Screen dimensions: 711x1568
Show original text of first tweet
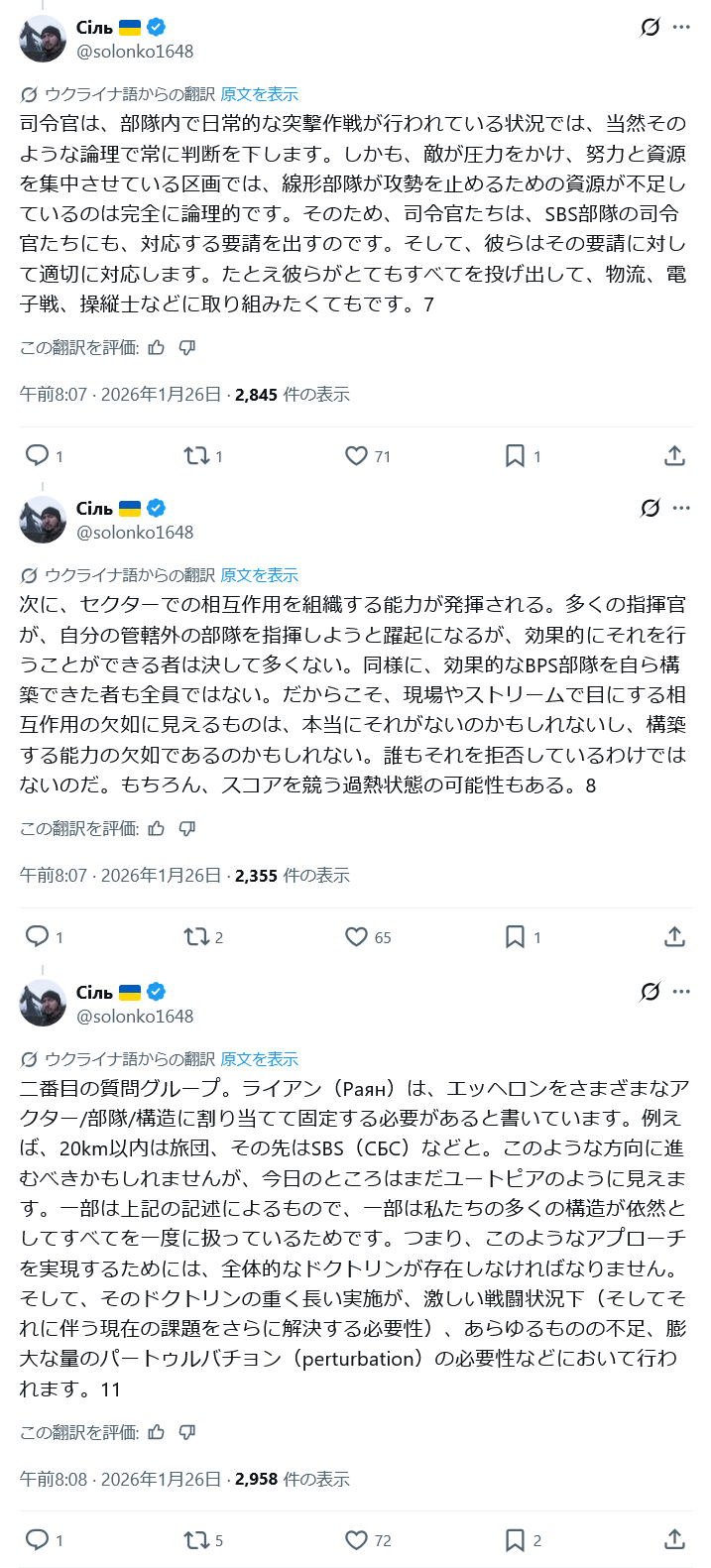tap(259, 94)
